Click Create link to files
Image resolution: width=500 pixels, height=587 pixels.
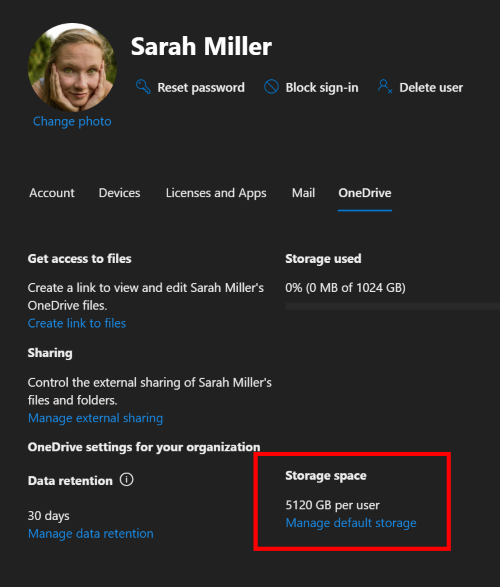tap(77, 323)
